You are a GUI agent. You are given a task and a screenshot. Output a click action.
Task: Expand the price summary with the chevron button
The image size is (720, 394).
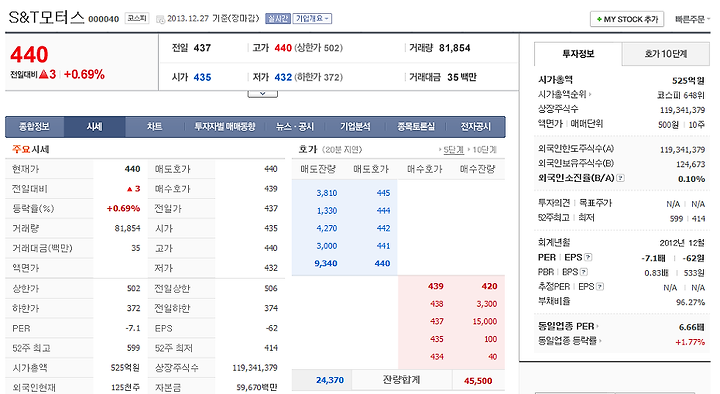pyautogui.click(x=263, y=94)
